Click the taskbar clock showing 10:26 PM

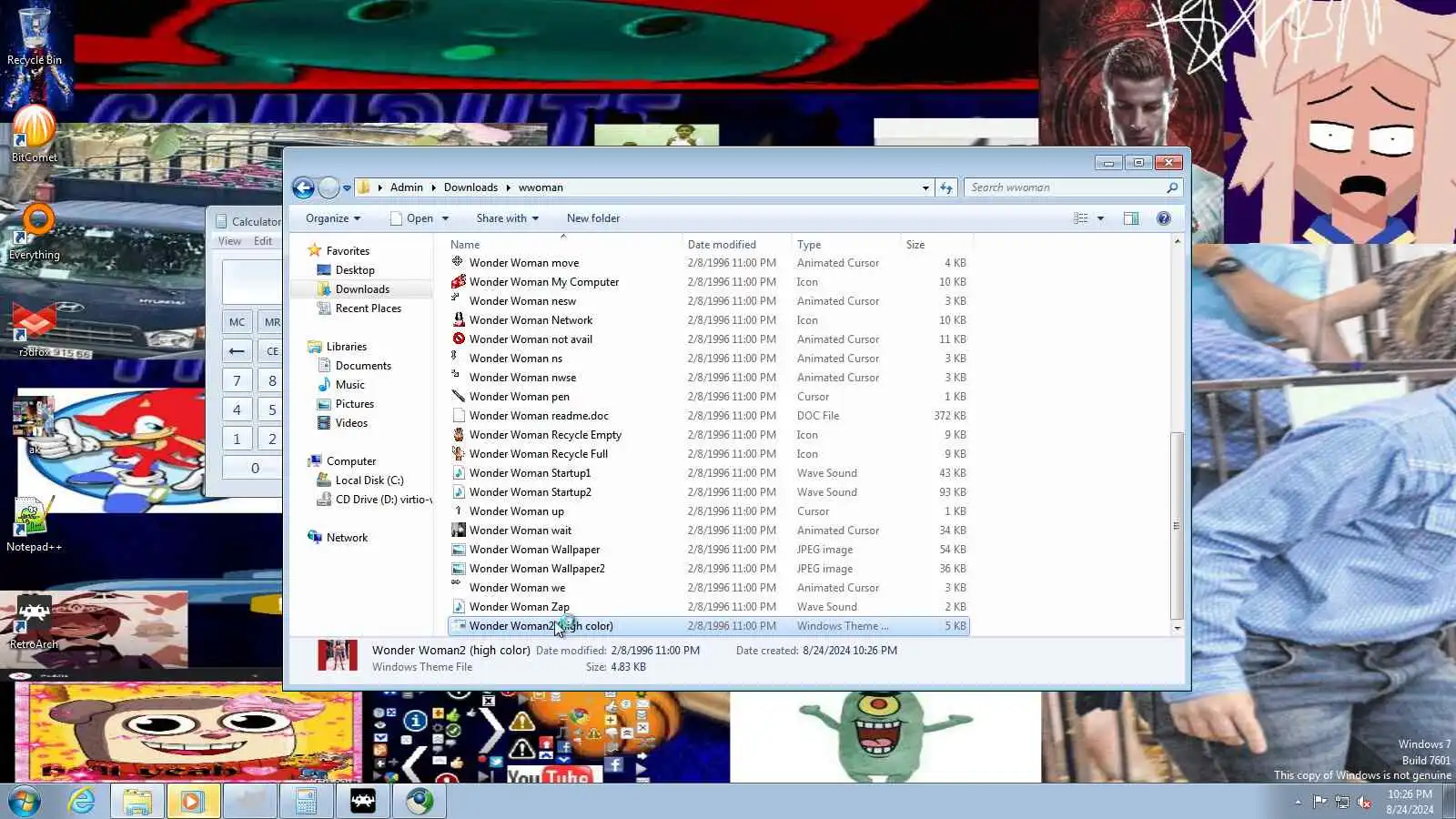(1410, 802)
